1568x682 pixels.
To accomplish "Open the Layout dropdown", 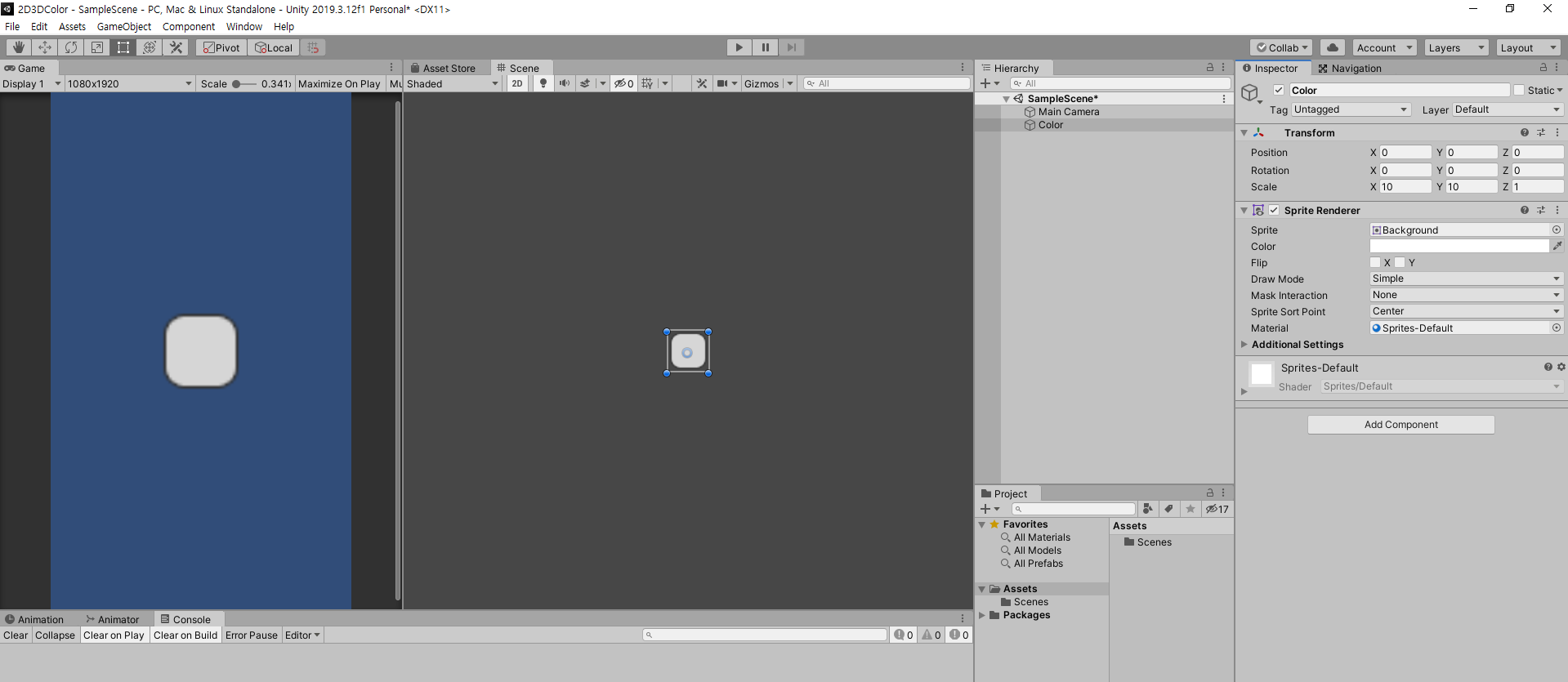I will point(1528,47).
